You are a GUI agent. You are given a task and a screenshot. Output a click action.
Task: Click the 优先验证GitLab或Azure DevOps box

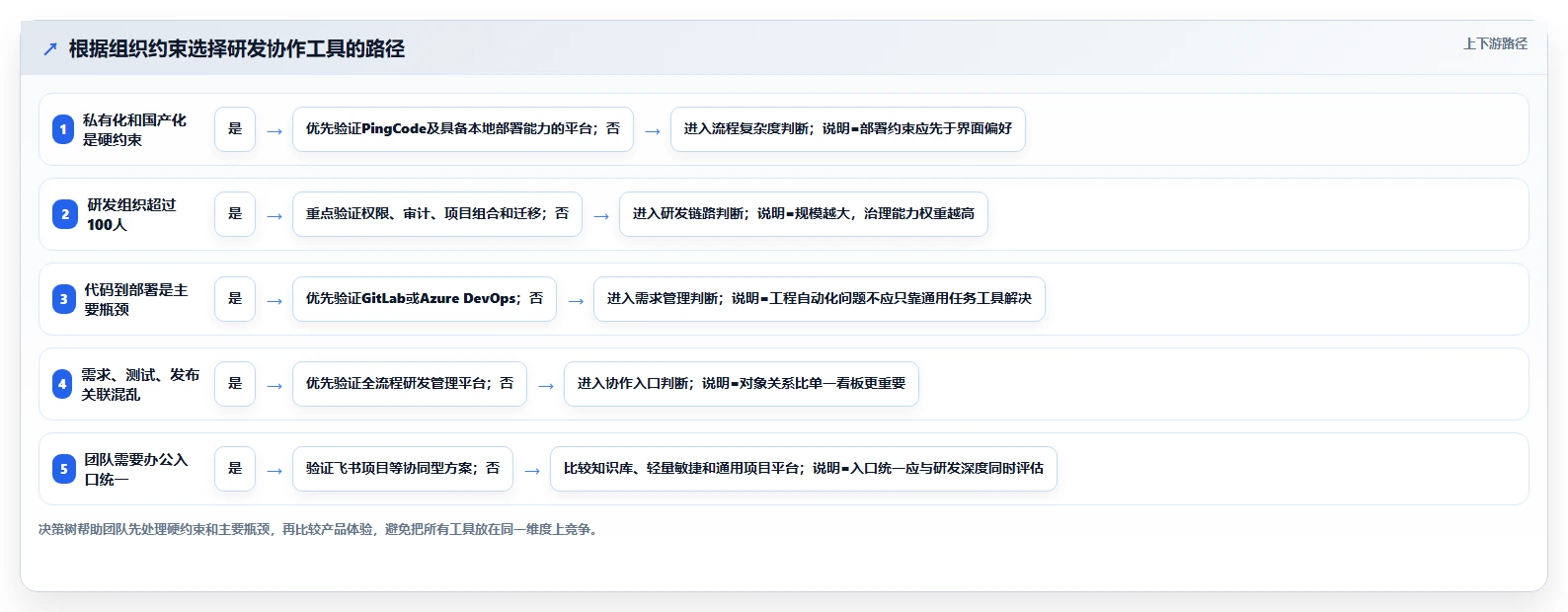[425, 299]
